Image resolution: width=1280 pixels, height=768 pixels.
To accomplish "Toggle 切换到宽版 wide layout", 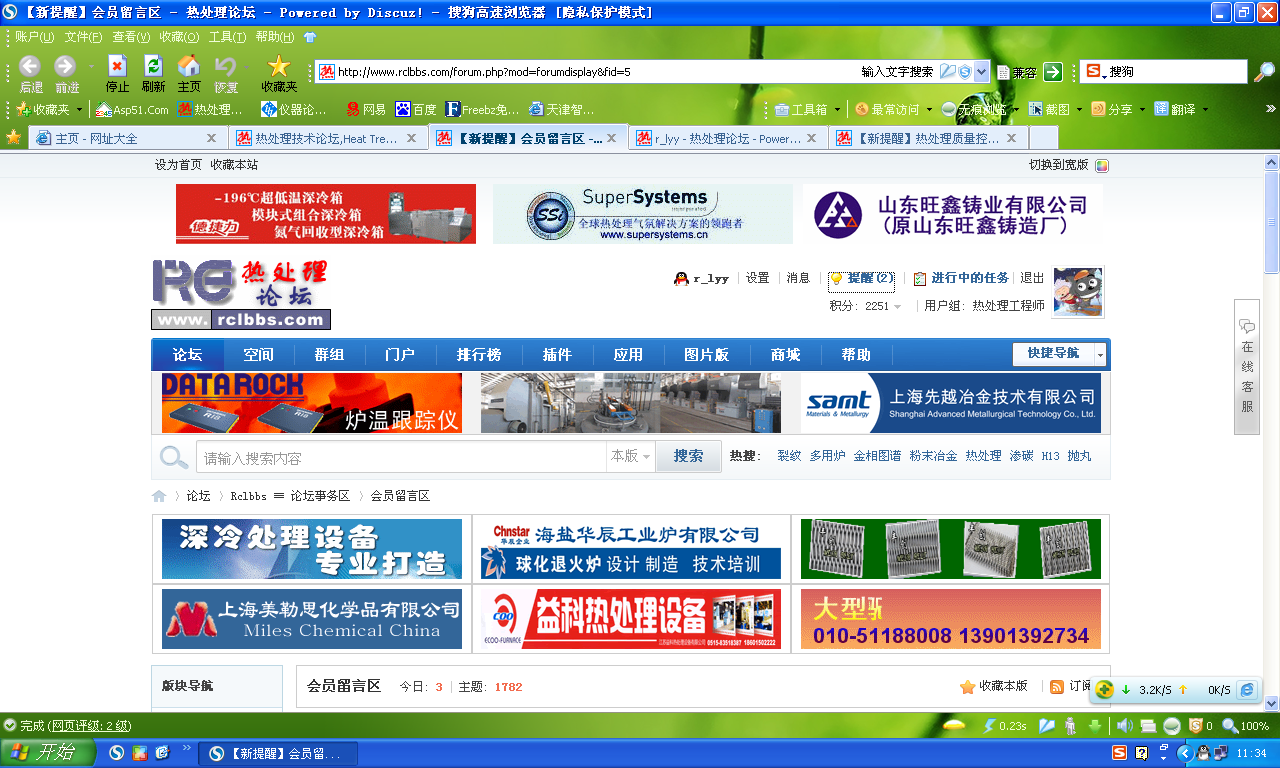I will coord(1058,165).
